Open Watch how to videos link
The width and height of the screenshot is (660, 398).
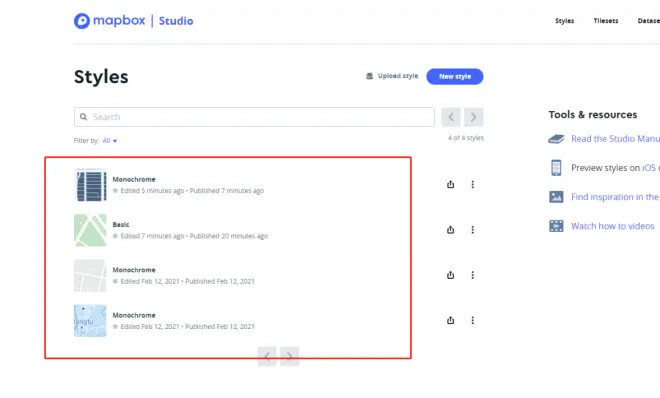point(613,226)
